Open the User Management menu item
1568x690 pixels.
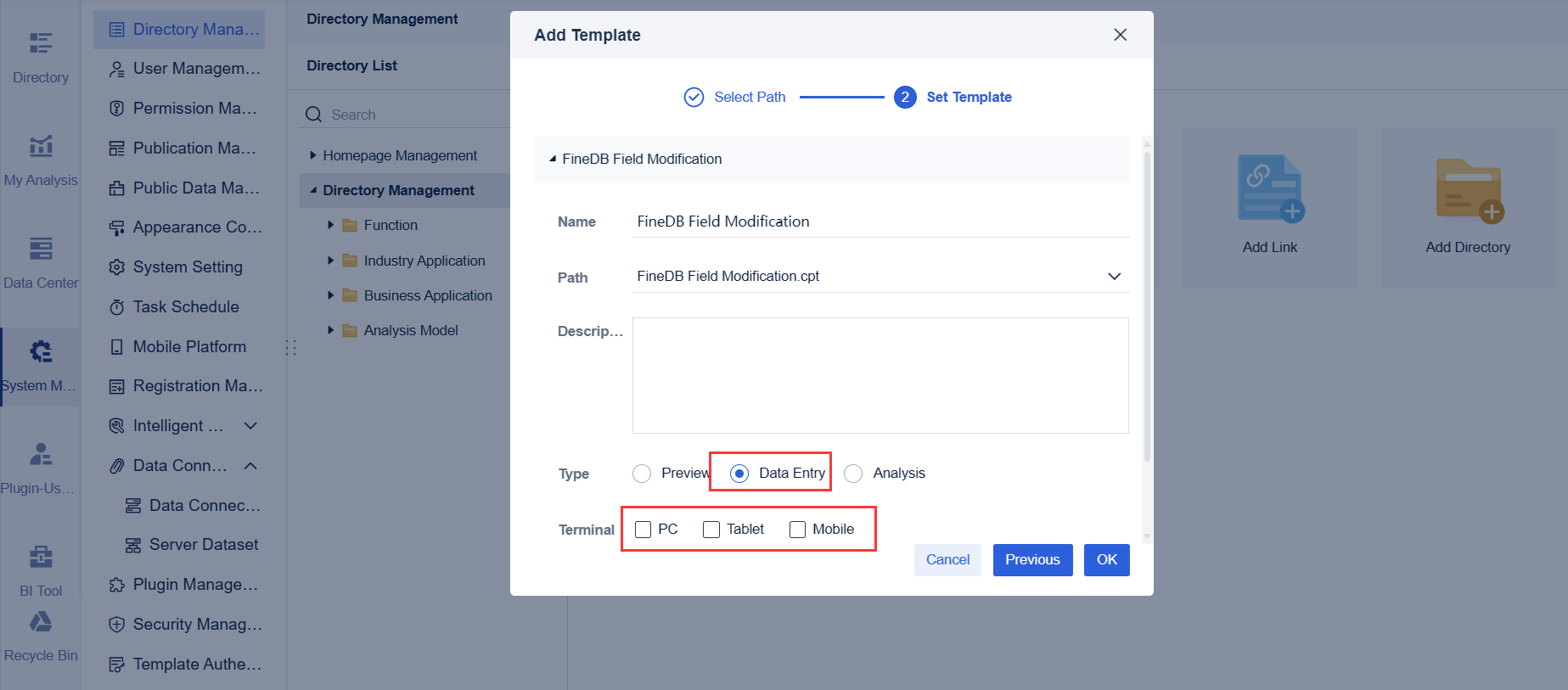196,69
